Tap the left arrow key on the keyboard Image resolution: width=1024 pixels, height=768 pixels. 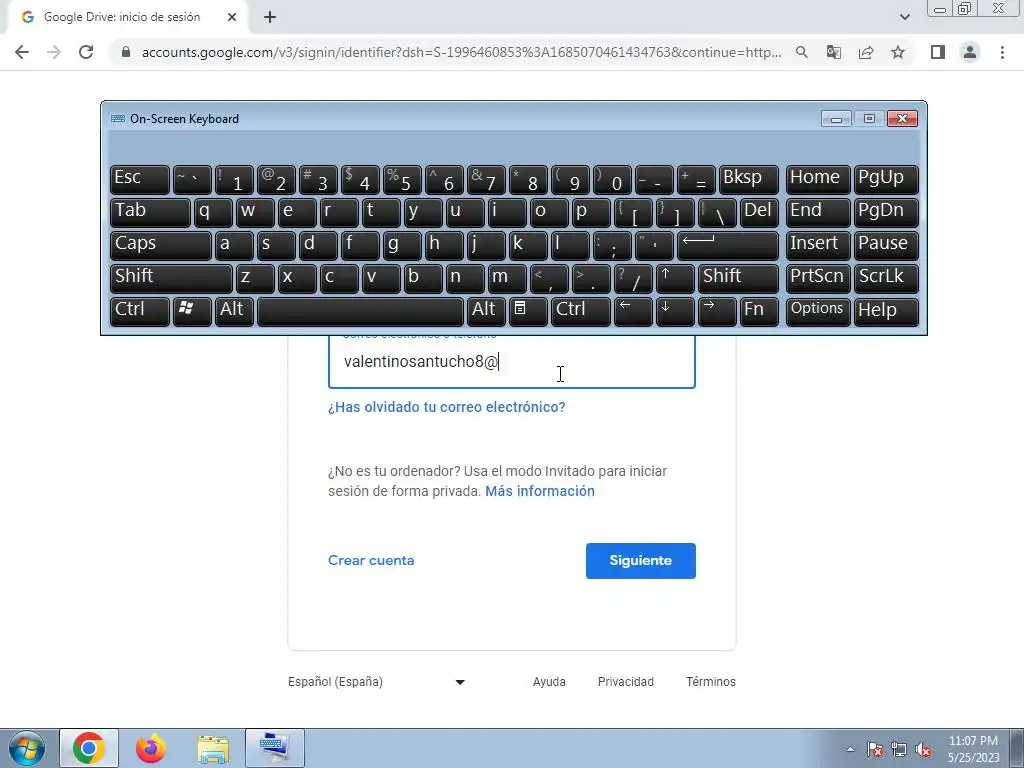pos(633,311)
